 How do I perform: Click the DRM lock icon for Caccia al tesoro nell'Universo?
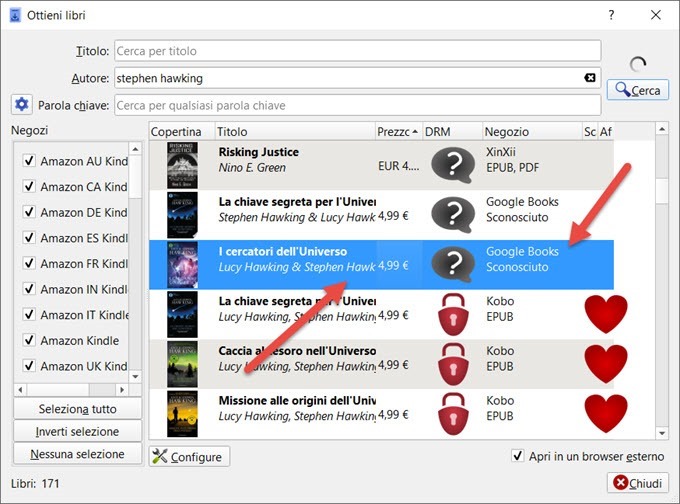click(453, 364)
